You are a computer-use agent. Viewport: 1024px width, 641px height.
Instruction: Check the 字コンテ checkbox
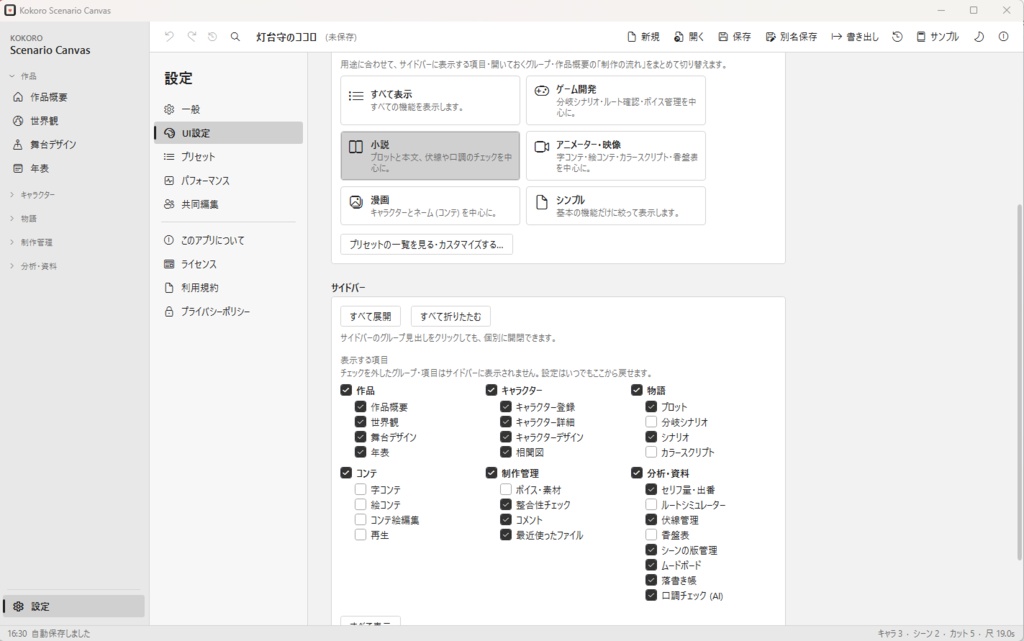point(360,489)
